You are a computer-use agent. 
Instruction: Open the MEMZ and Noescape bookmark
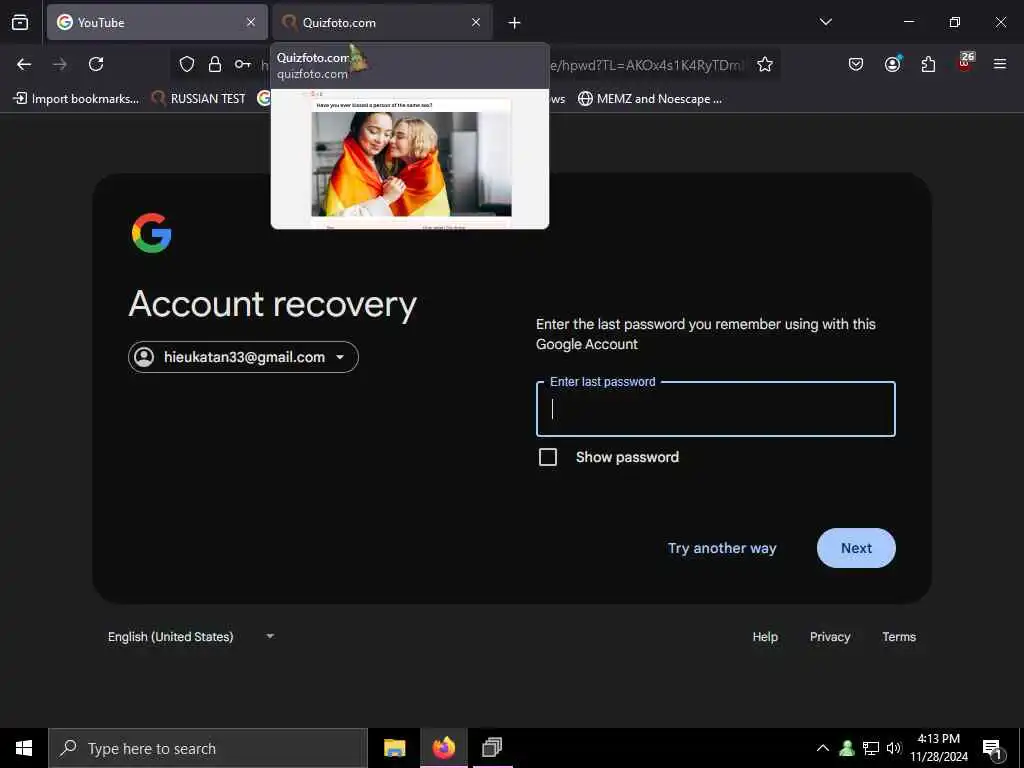coord(650,99)
